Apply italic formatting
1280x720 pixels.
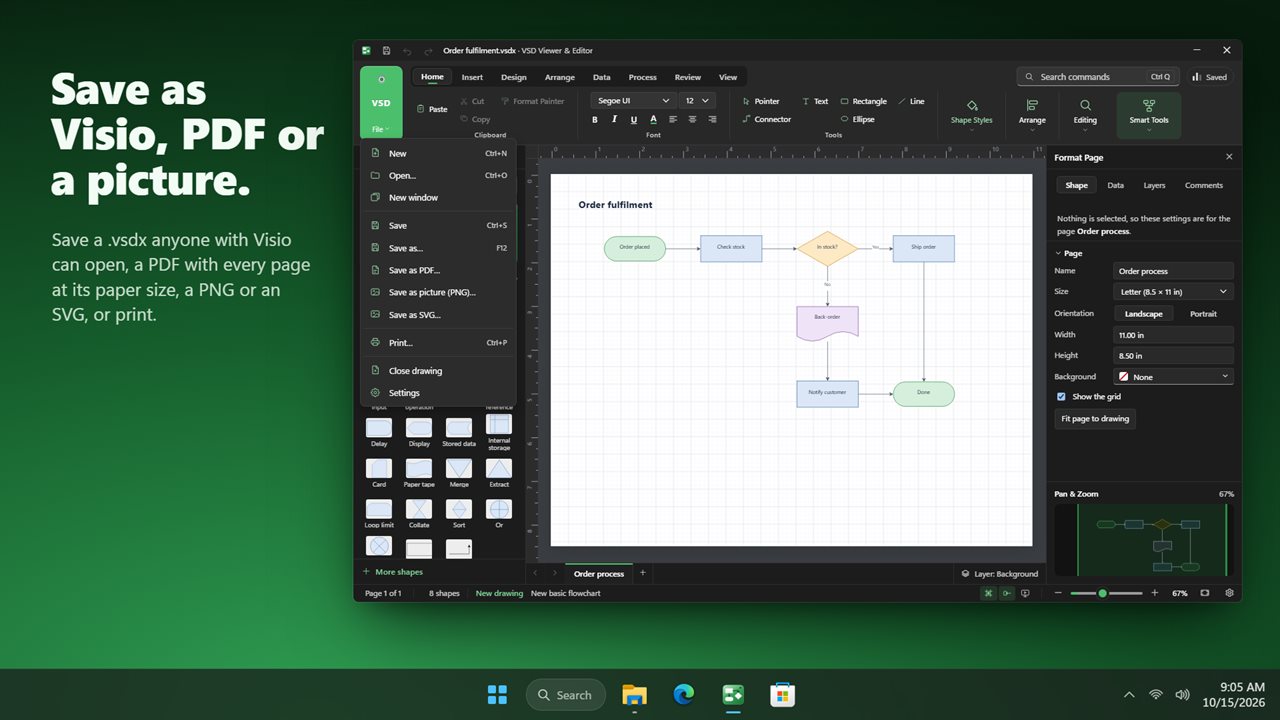(614, 119)
